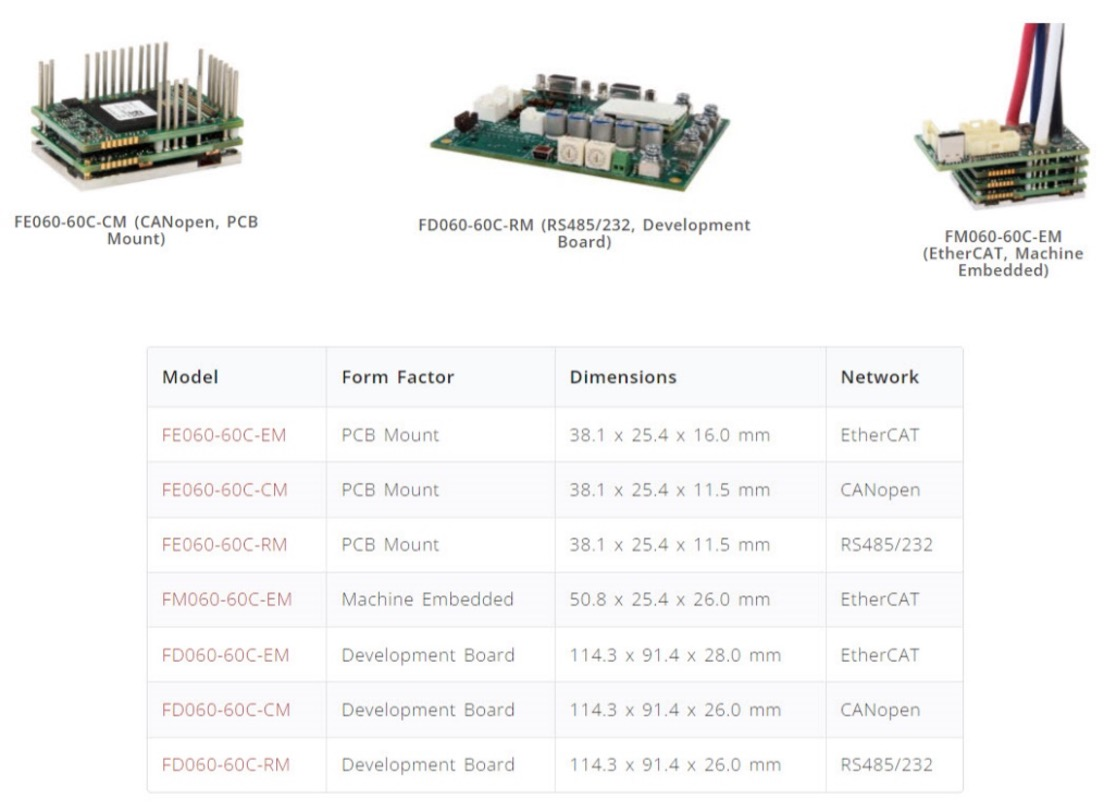The height and width of the screenshot is (812, 1109).
Task: Open the FM060-60C-EM model link
Action: (x=227, y=600)
